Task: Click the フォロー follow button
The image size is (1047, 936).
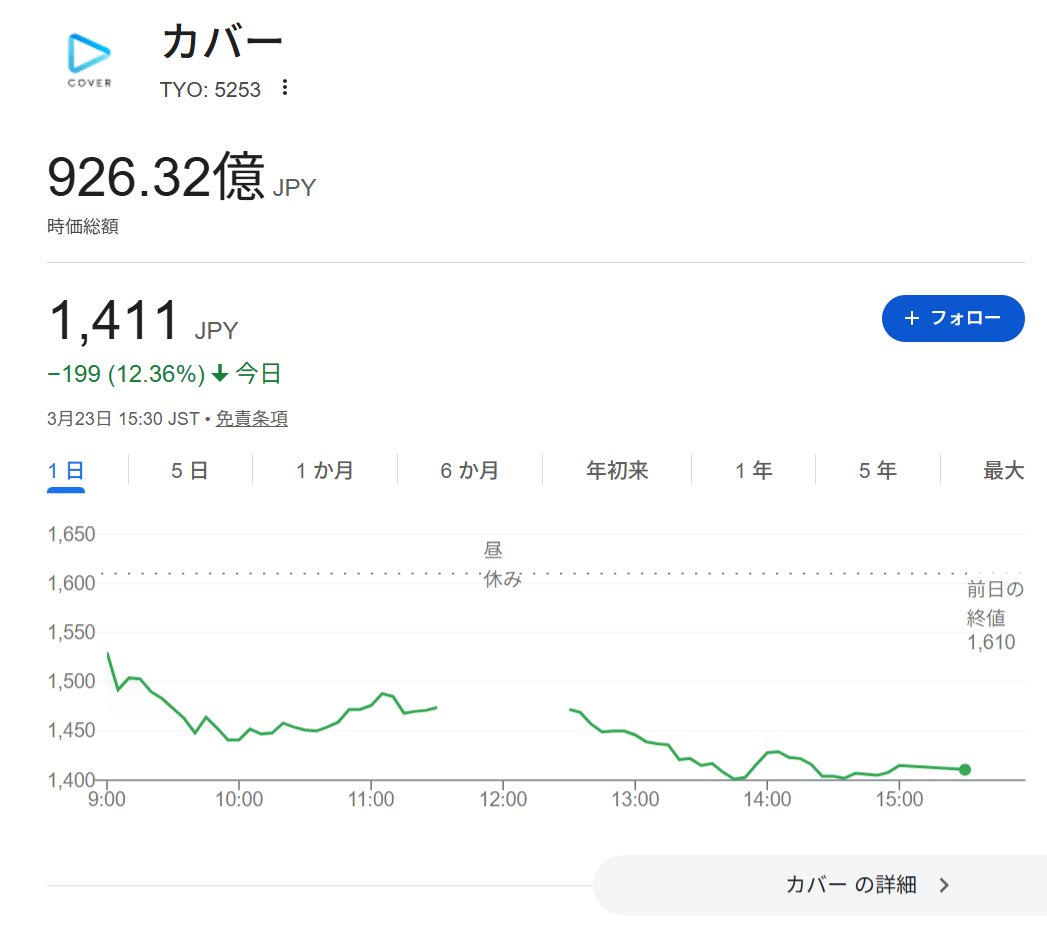Action: (x=952, y=318)
